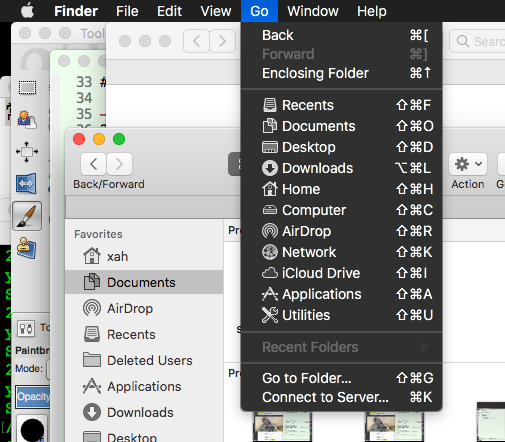
Task: Open Applications in Finder sidebar
Action: point(144,386)
